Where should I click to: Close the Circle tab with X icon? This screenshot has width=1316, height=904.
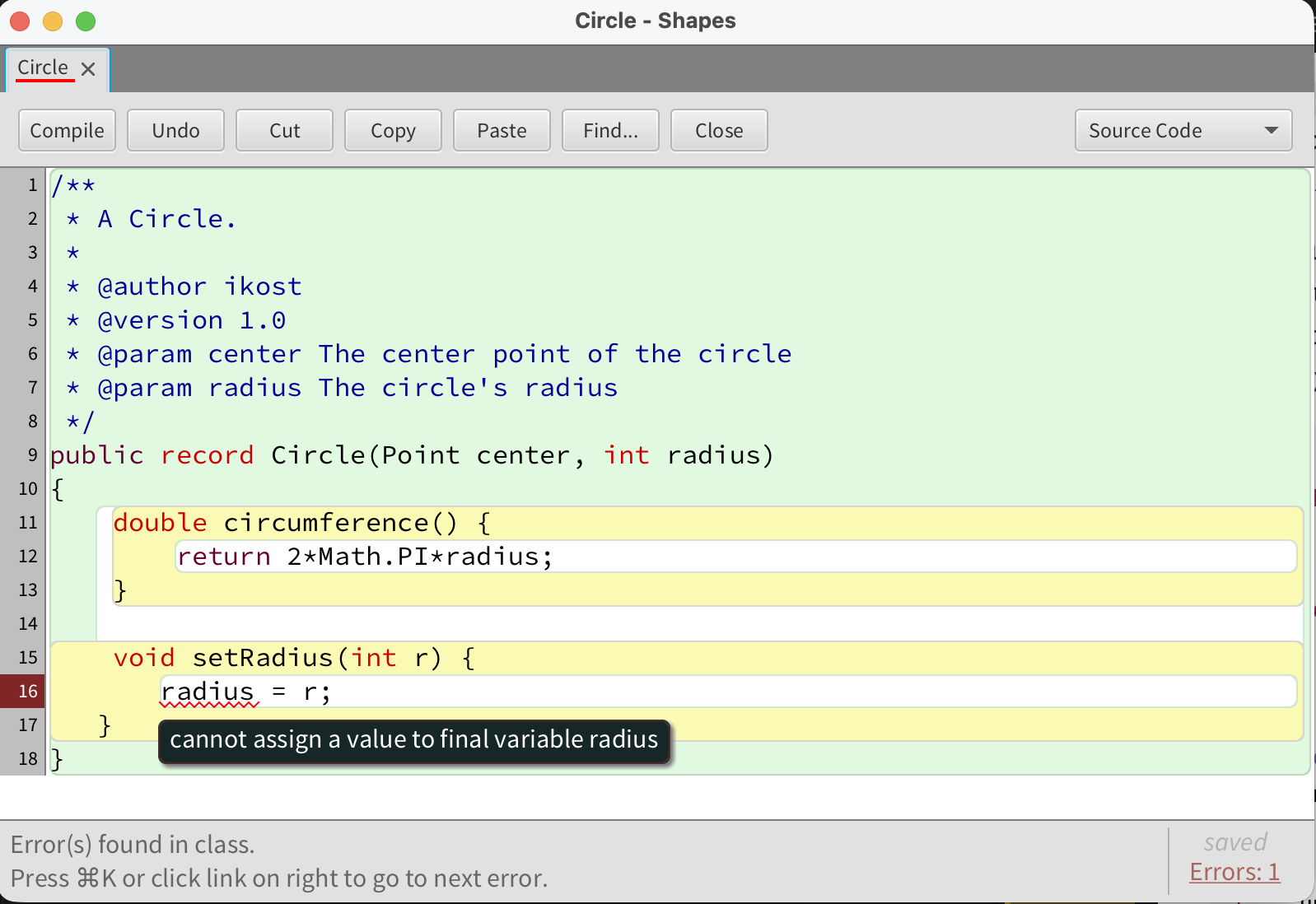tap(88, 69)
